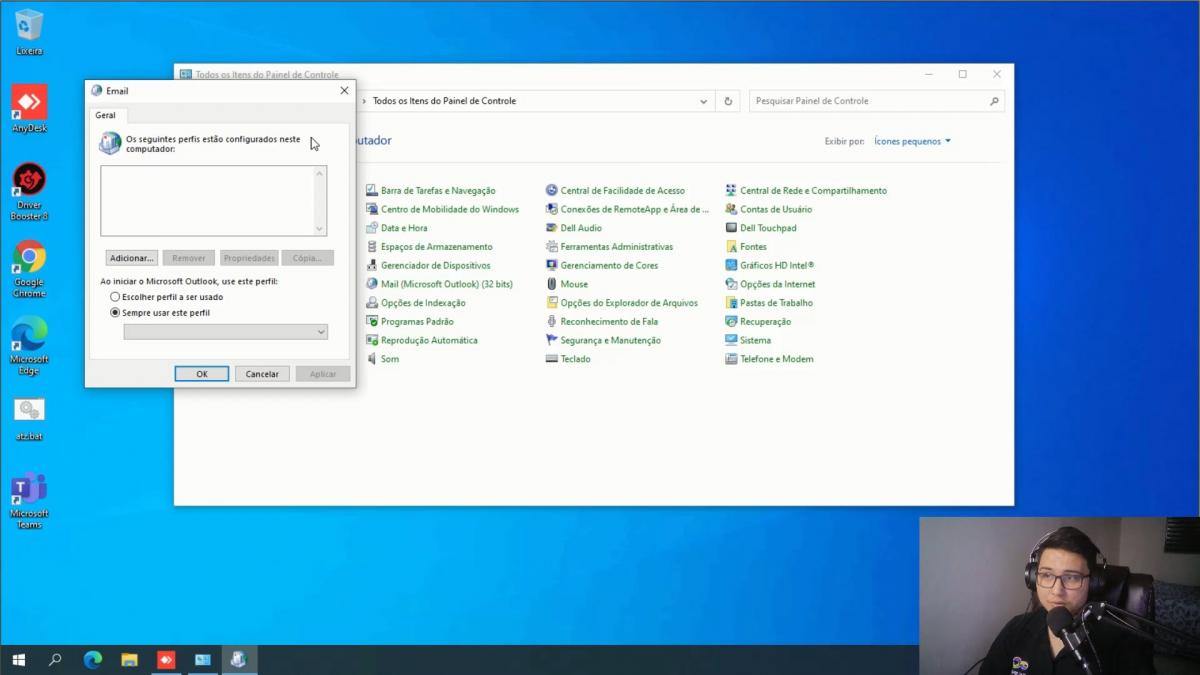Click Opções de Indexação icon

tap(372, 303)
